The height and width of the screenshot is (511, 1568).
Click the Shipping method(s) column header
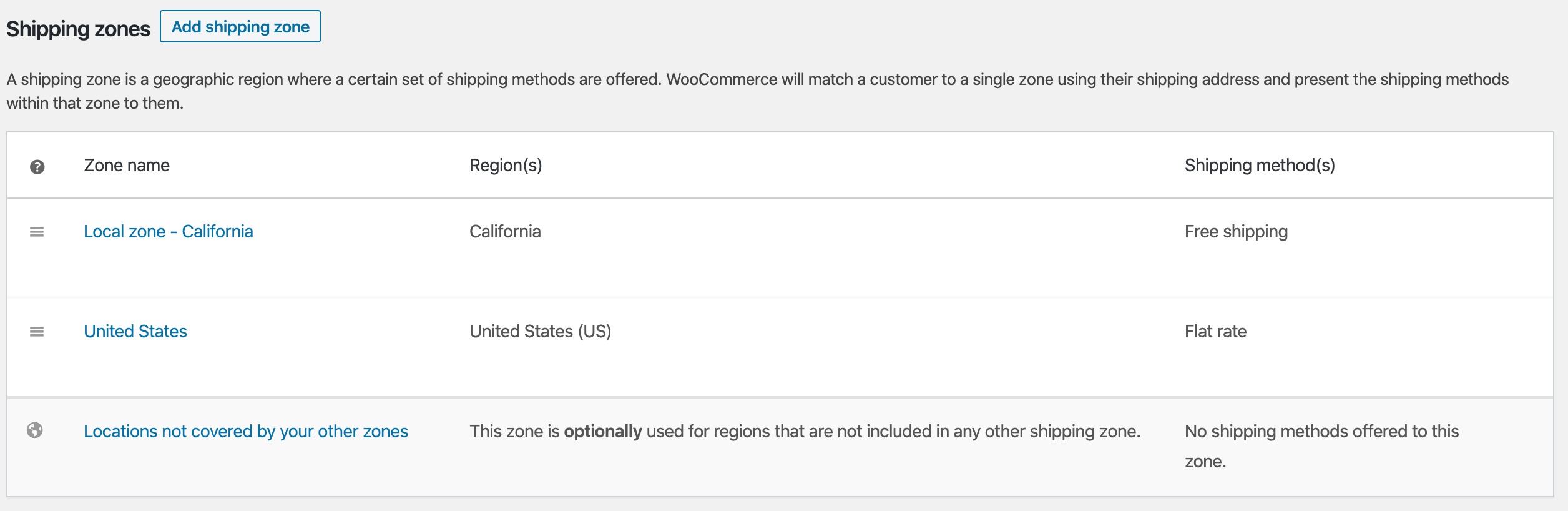coord(1260,166)
